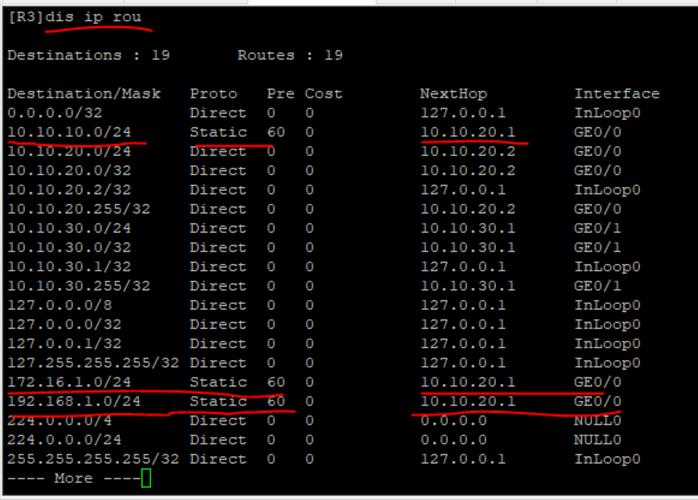This screenshot has height=500, width=698.
Task: Click Static protocol in 172.16.1.0/24 row
Action: point(218,382)
